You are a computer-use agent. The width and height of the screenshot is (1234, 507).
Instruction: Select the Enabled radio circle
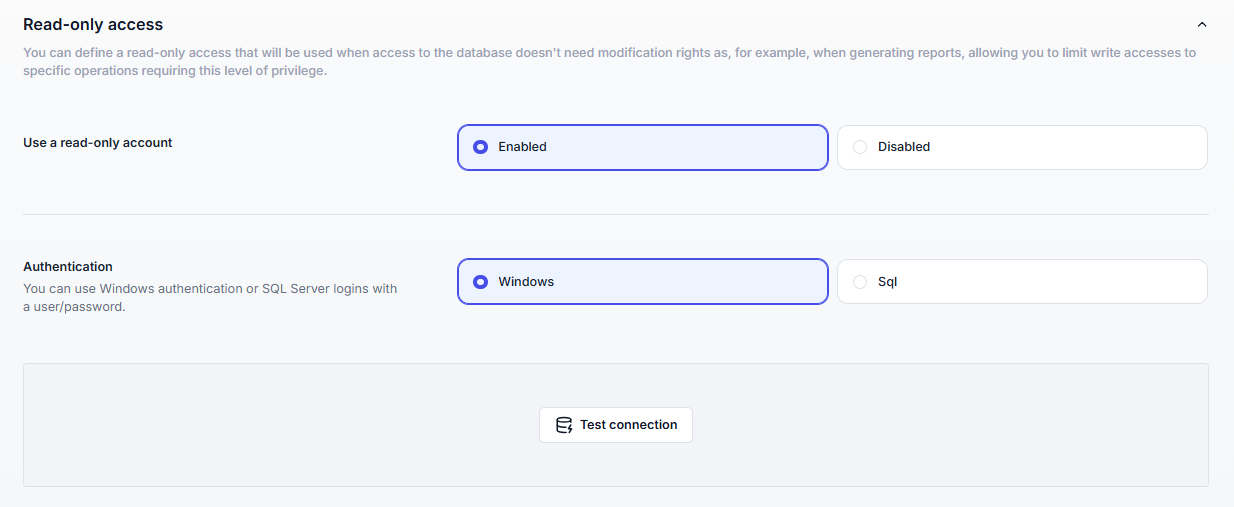(480, 147)
